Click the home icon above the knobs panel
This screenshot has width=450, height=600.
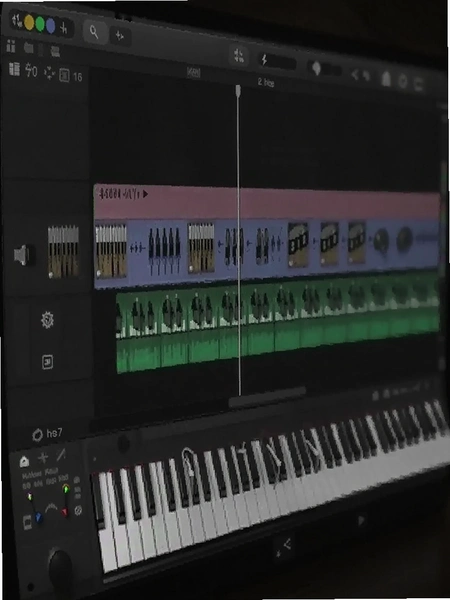pyautogui.click(x=24, y=462)
